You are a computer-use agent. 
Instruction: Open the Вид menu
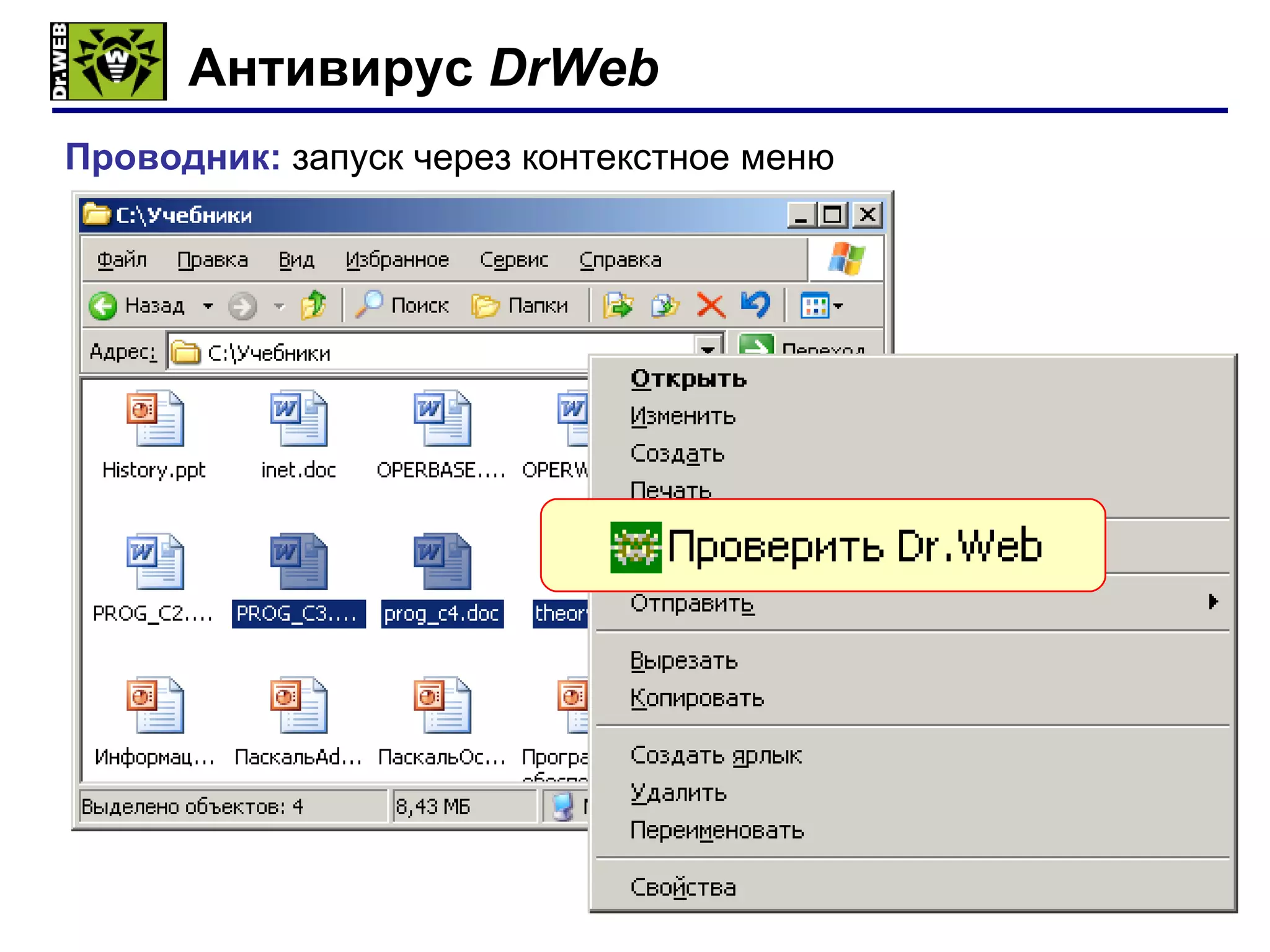[x=296, y=260]
